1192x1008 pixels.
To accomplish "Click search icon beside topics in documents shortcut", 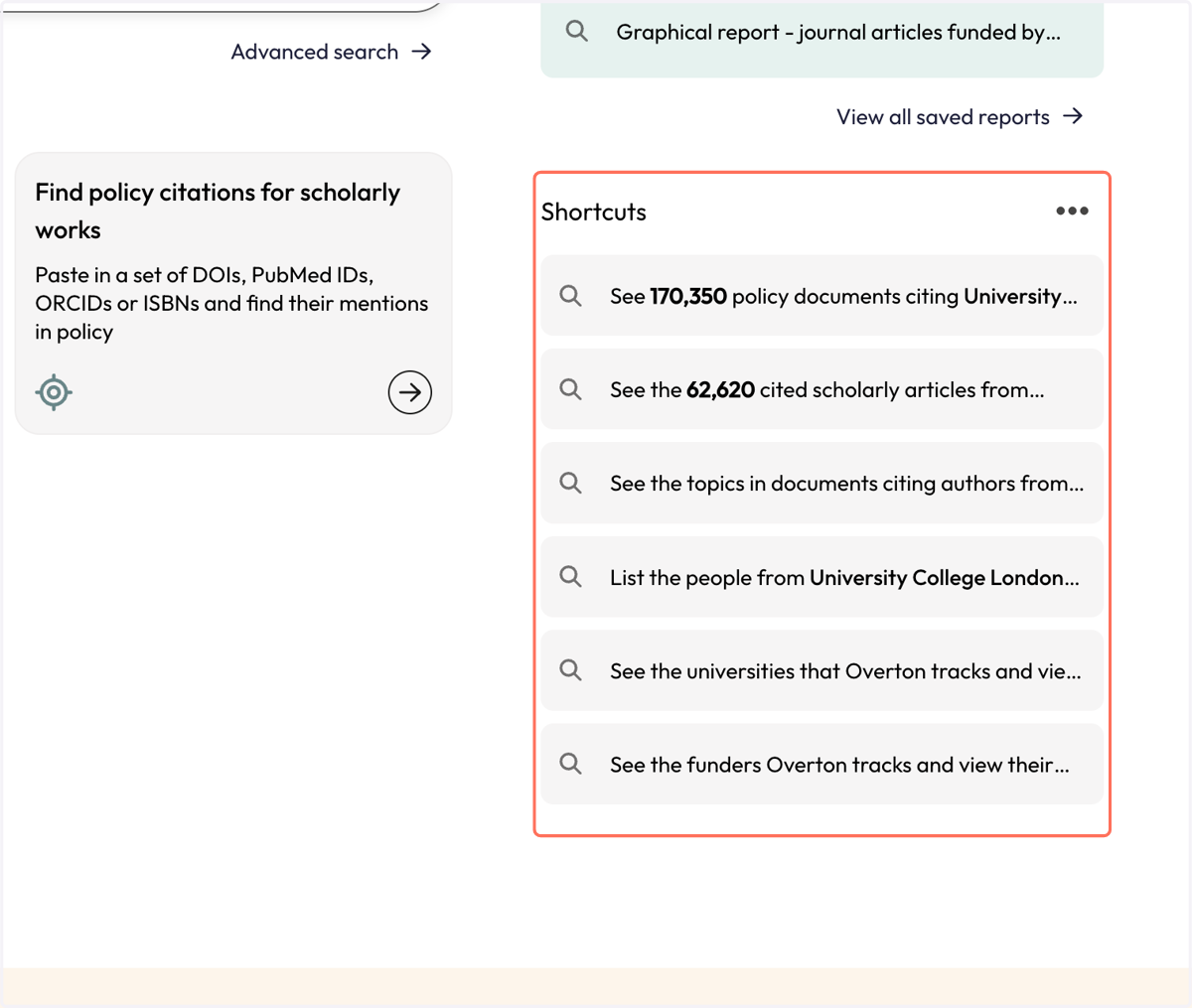I will tap(570, 483).
